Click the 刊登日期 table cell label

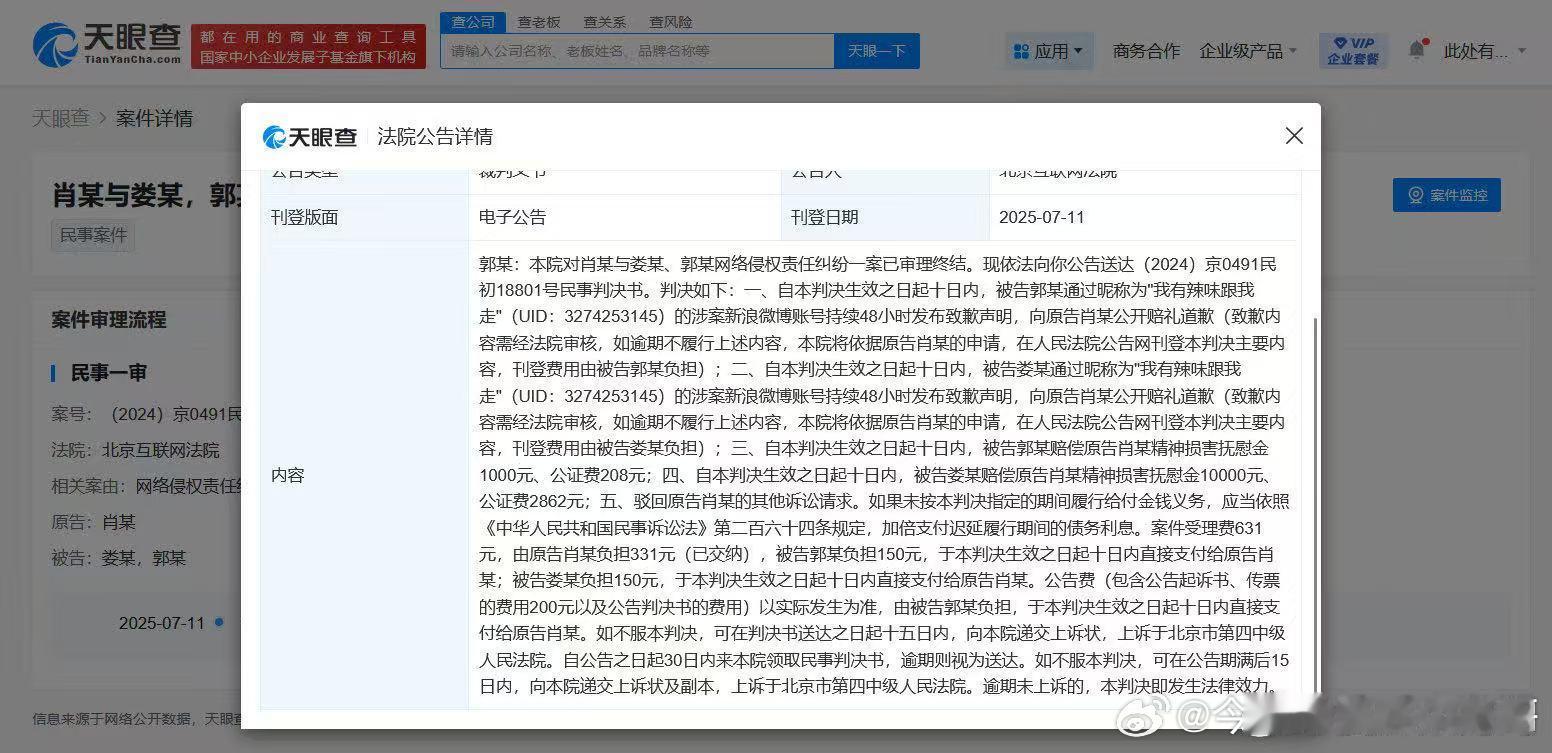[x=824, y=217]
